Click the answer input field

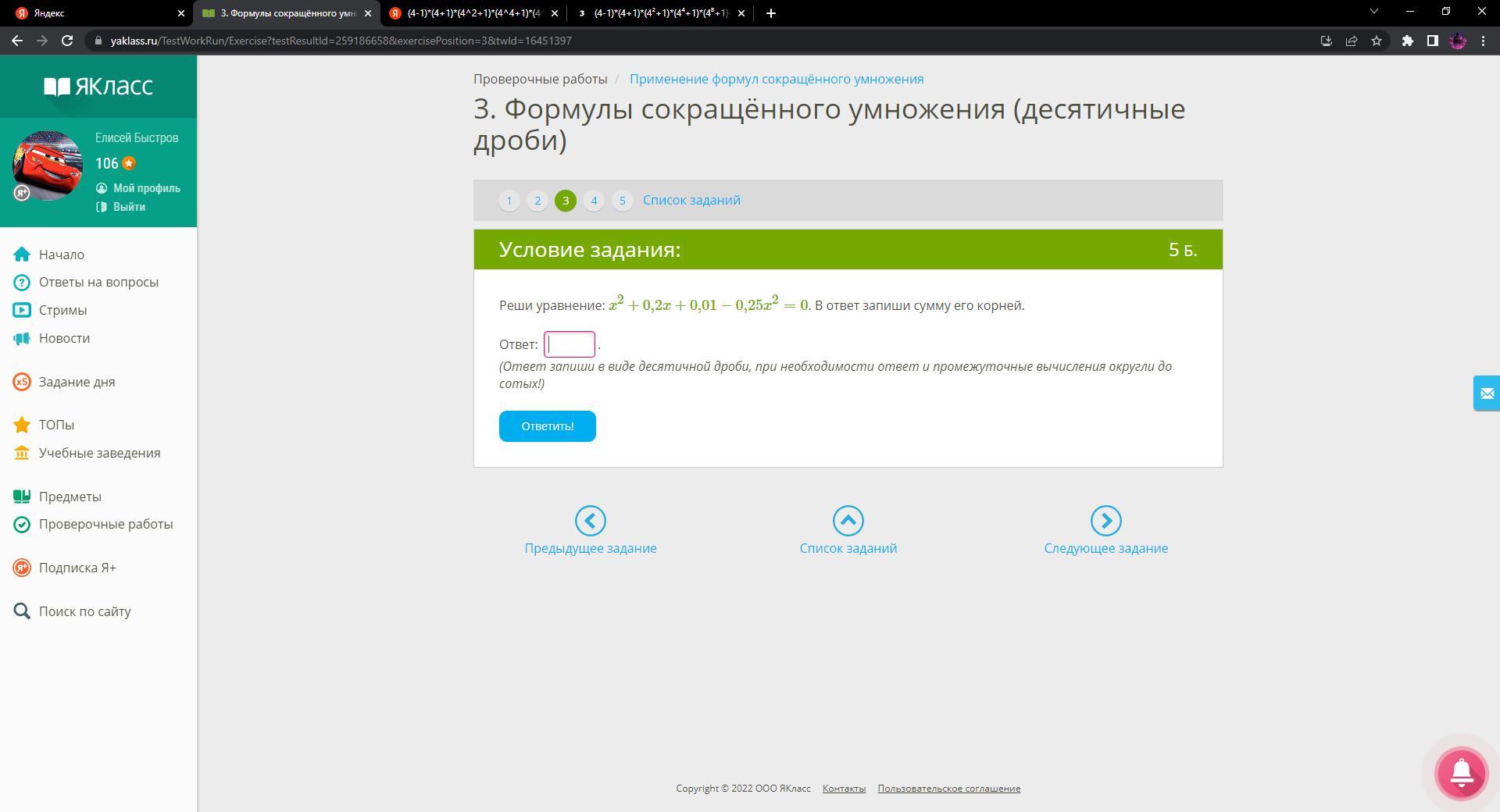pos(570,344)
